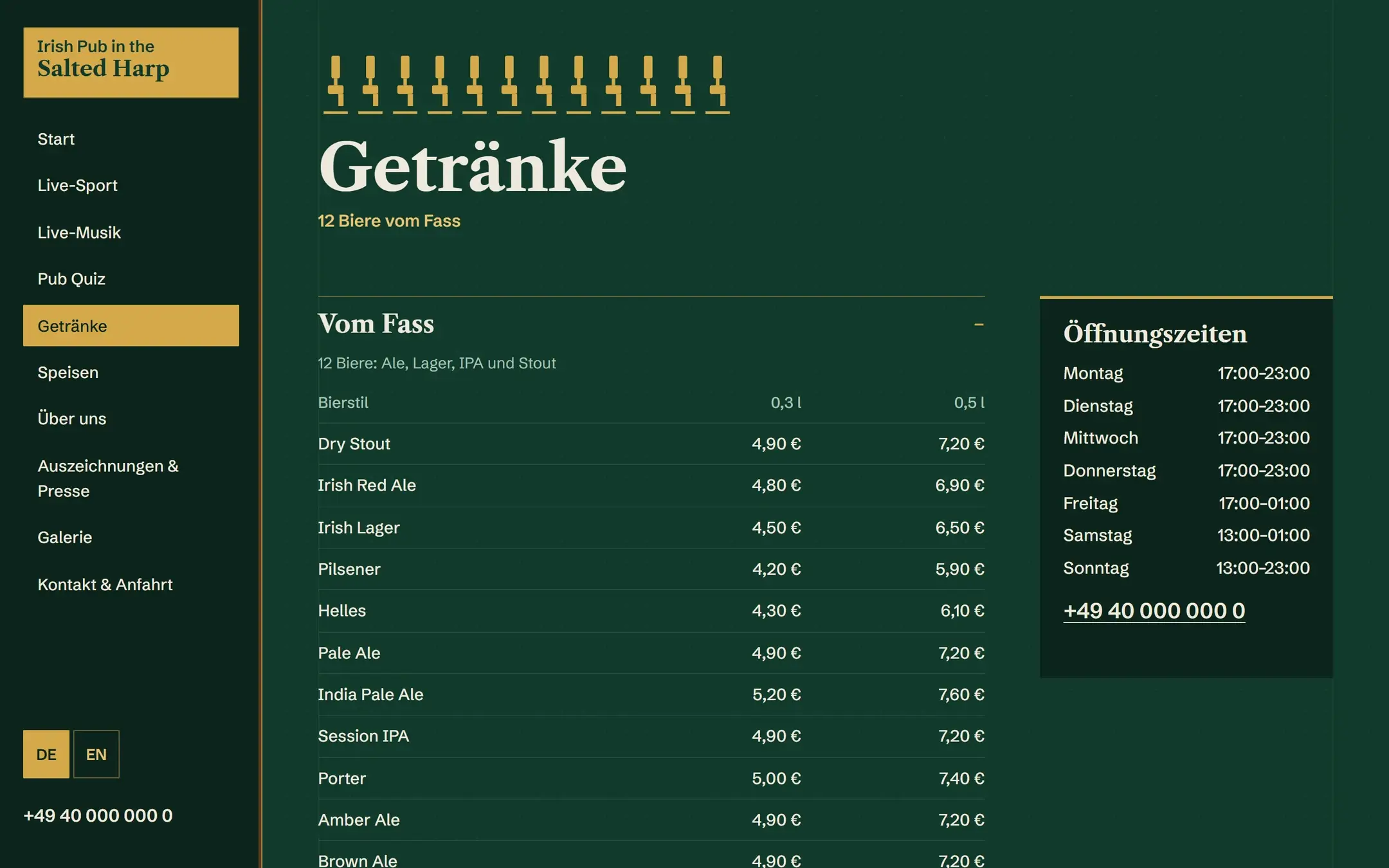
Task: Select India Pale Ale row
Action: (x=651, y=694)
